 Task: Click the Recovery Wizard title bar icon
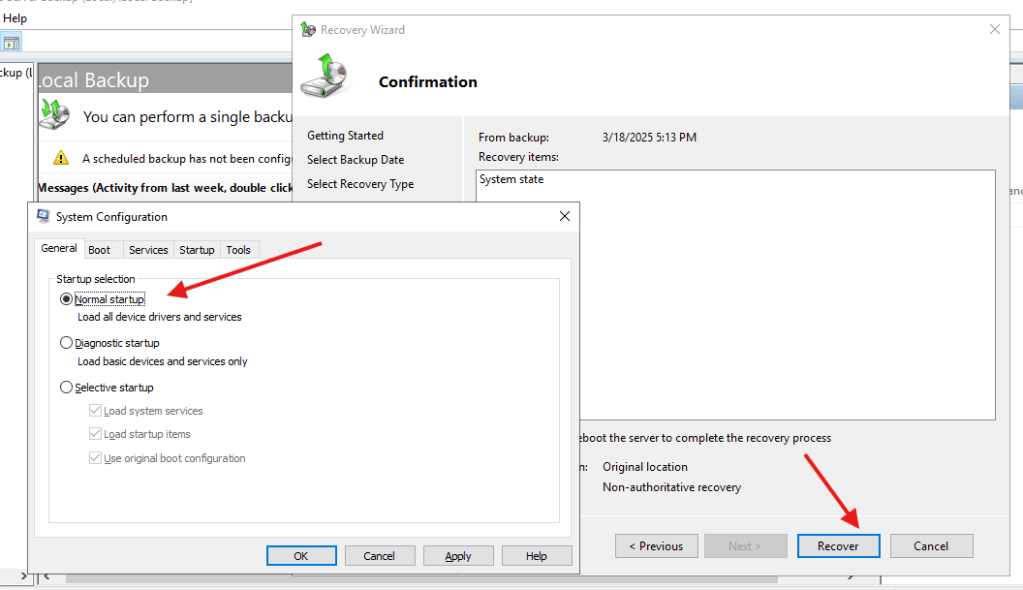point(308,30)
